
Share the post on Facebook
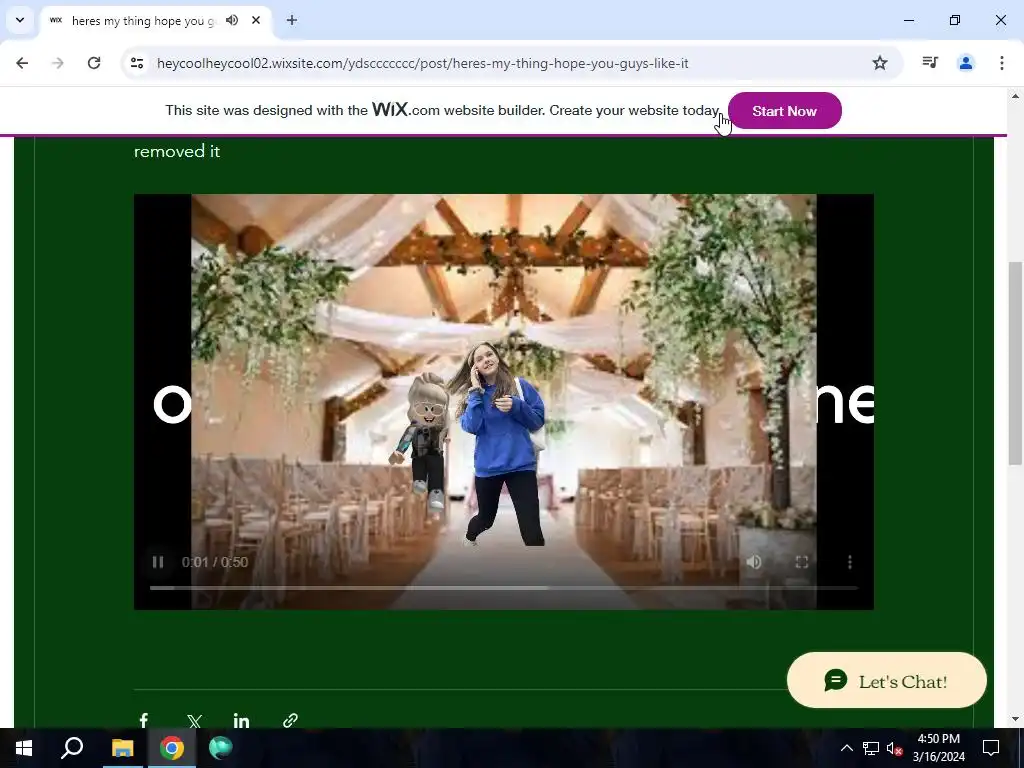tap(144, 720)
